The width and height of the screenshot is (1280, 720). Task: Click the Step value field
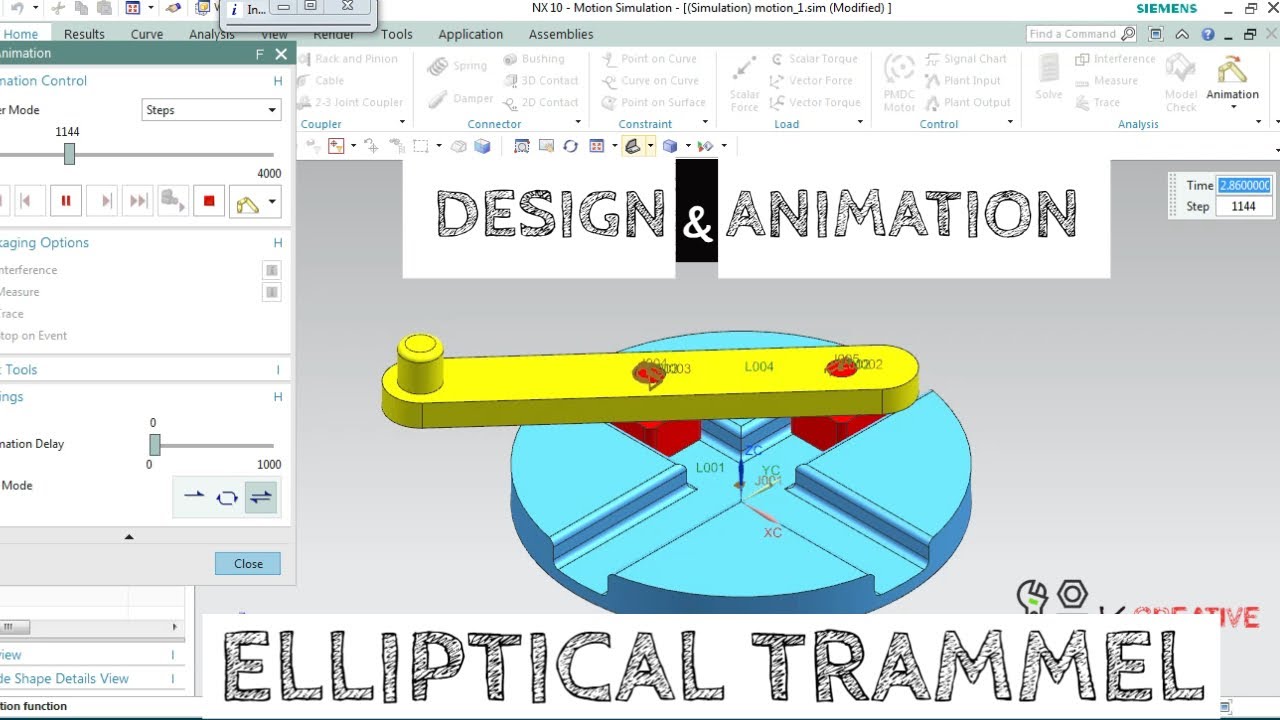[1244, 206]
